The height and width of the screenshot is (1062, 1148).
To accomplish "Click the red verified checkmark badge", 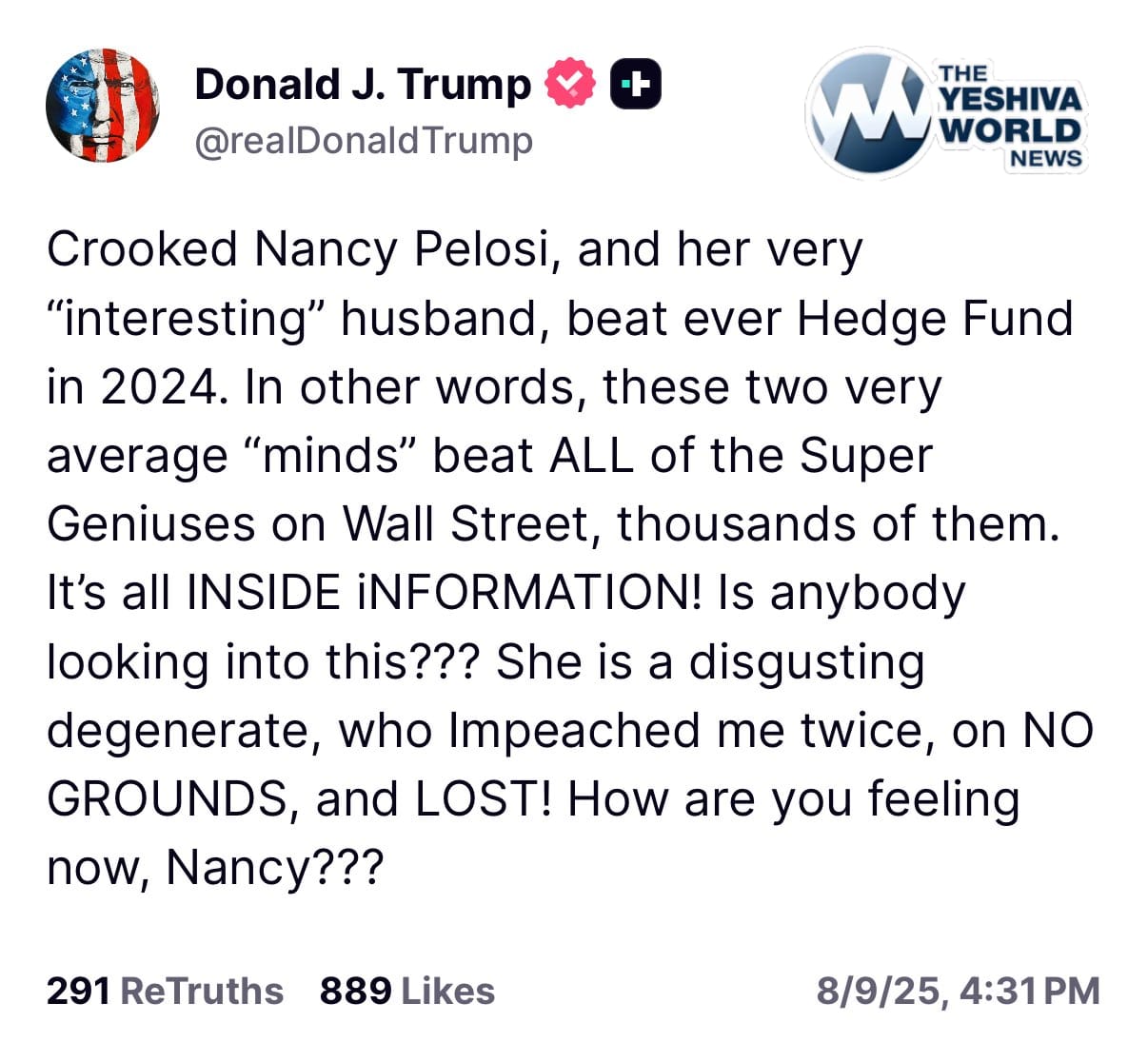I will click(569, 84).
